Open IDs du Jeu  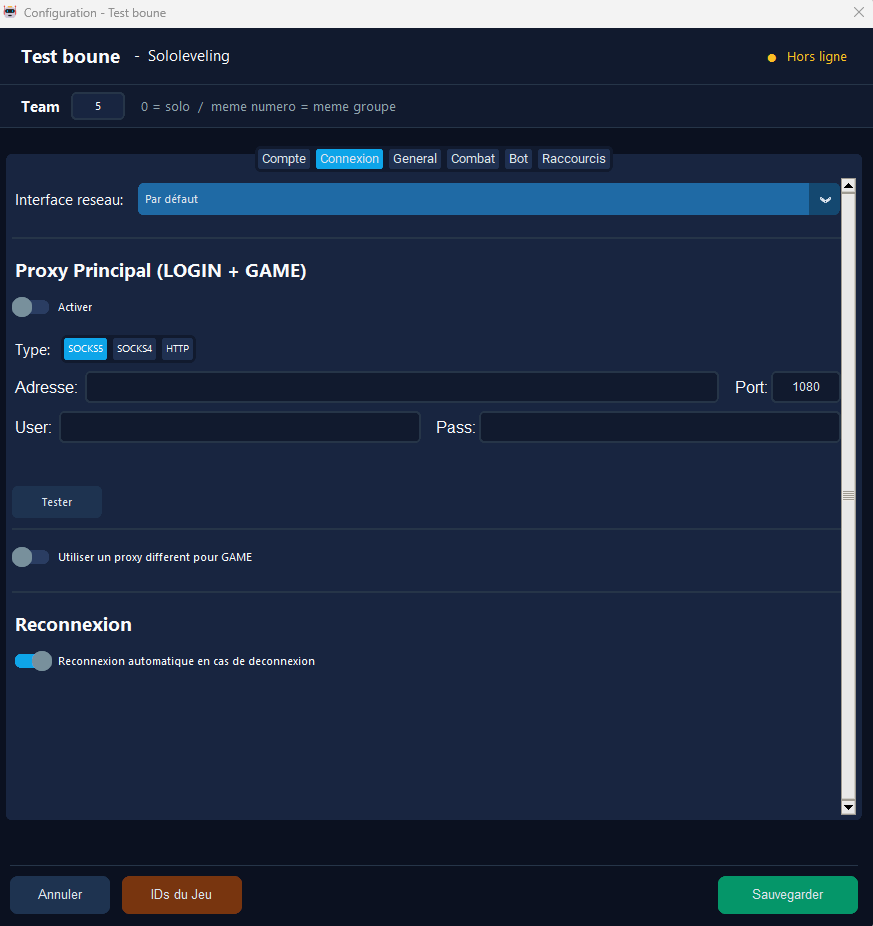click(181, 895)
